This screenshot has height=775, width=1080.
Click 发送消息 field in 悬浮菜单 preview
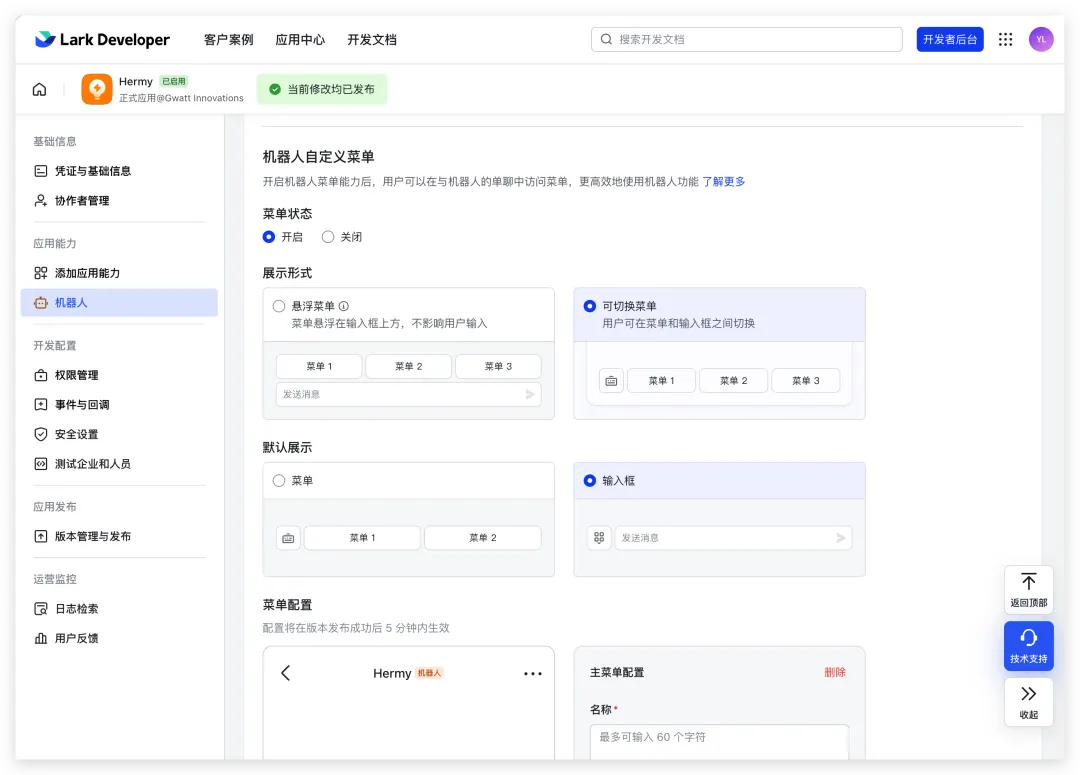click(x=408, y=394)
